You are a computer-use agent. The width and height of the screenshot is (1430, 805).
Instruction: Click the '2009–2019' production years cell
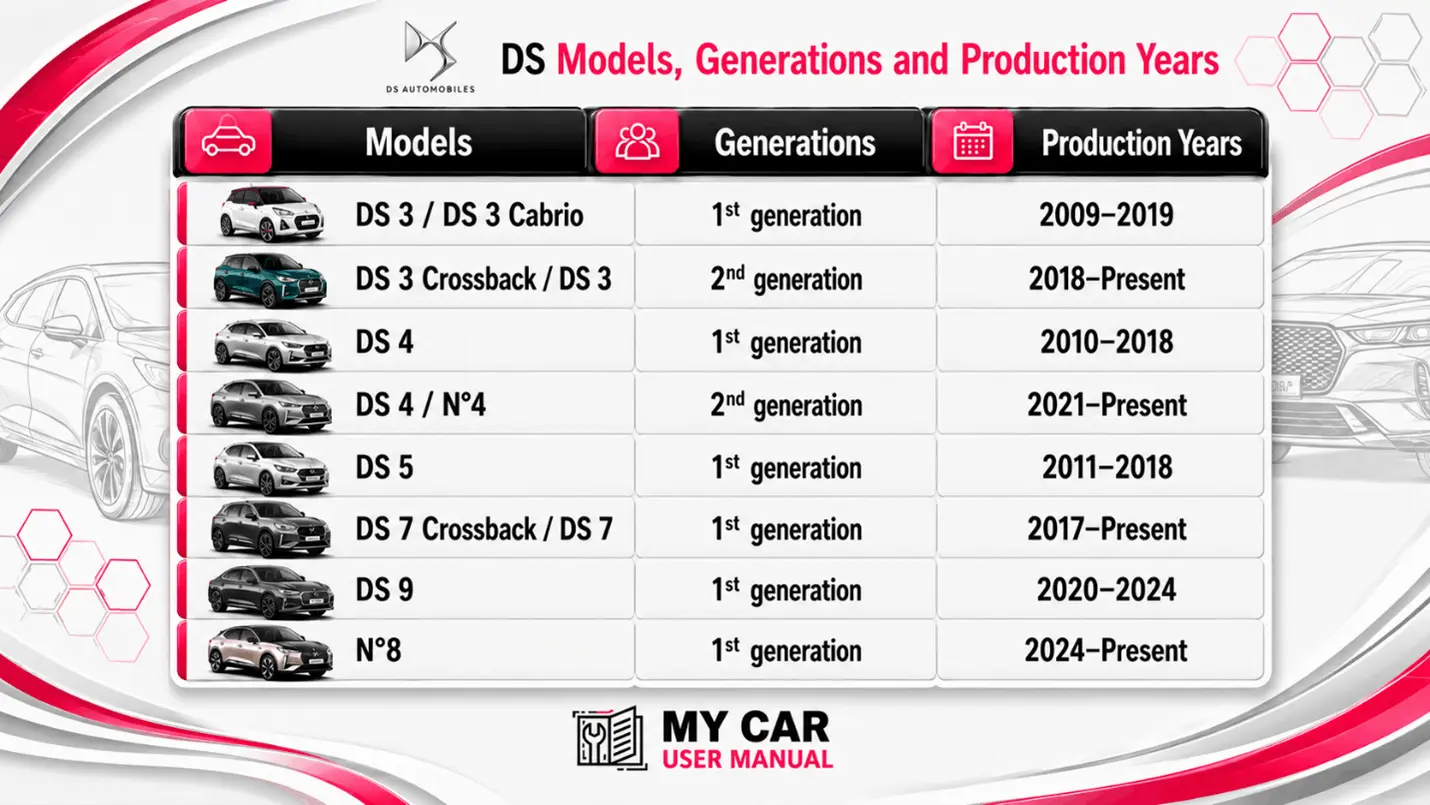click(x=1101, y=214)
